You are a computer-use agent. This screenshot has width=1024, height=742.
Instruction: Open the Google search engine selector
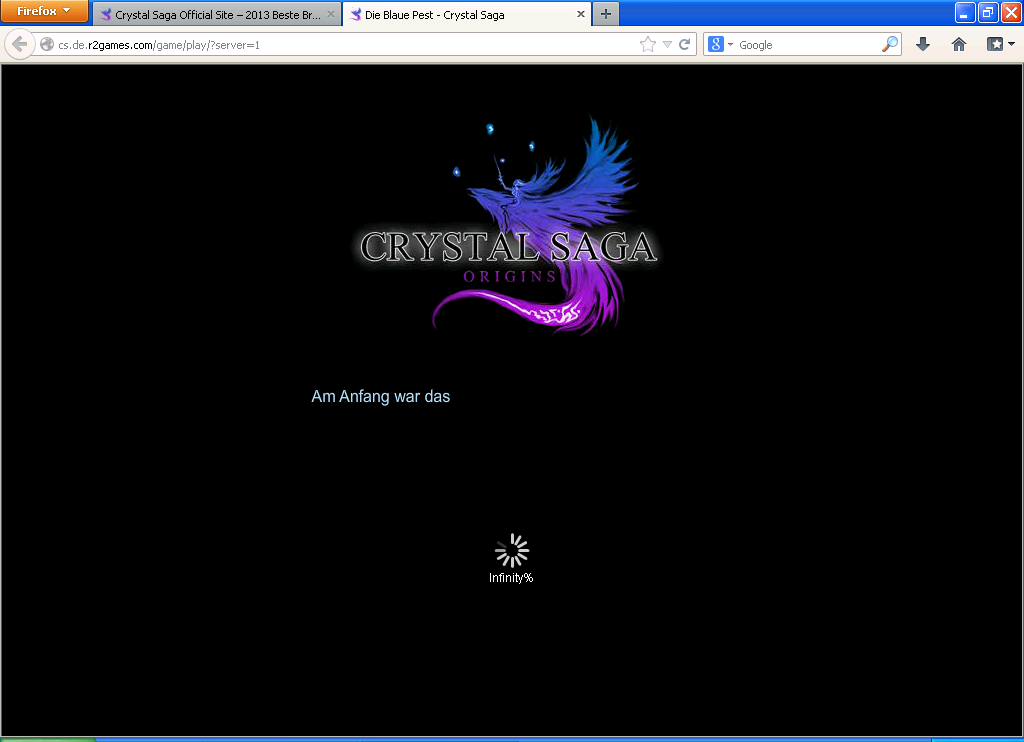[x=721, y=44]
